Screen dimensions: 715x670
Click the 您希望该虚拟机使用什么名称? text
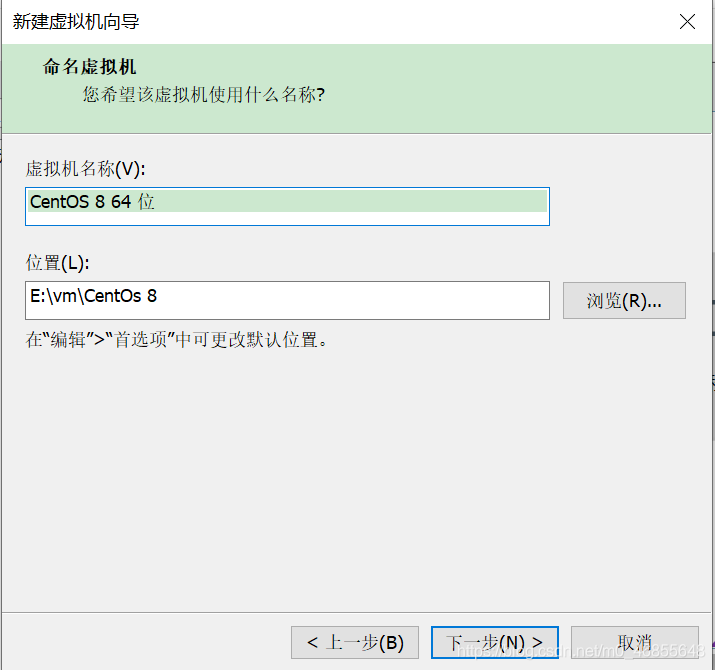(203, 94)
